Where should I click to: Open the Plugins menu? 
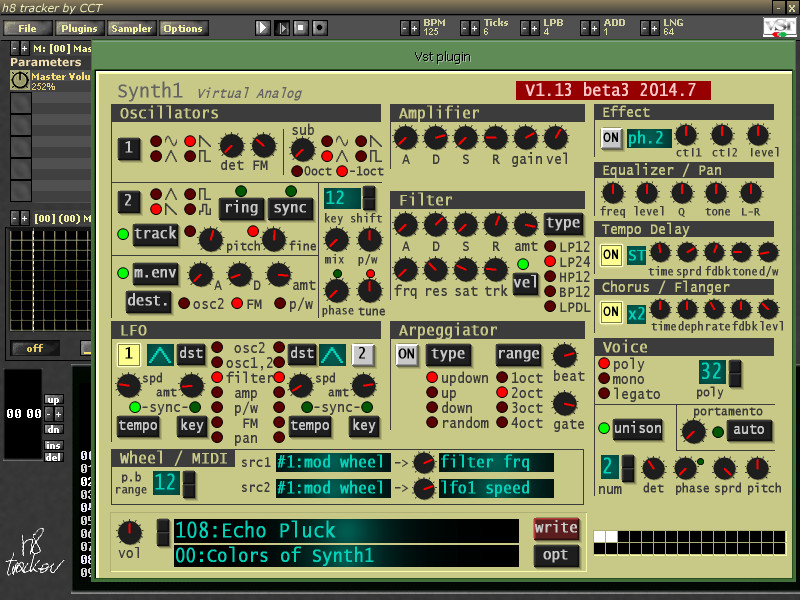[80, 29]
